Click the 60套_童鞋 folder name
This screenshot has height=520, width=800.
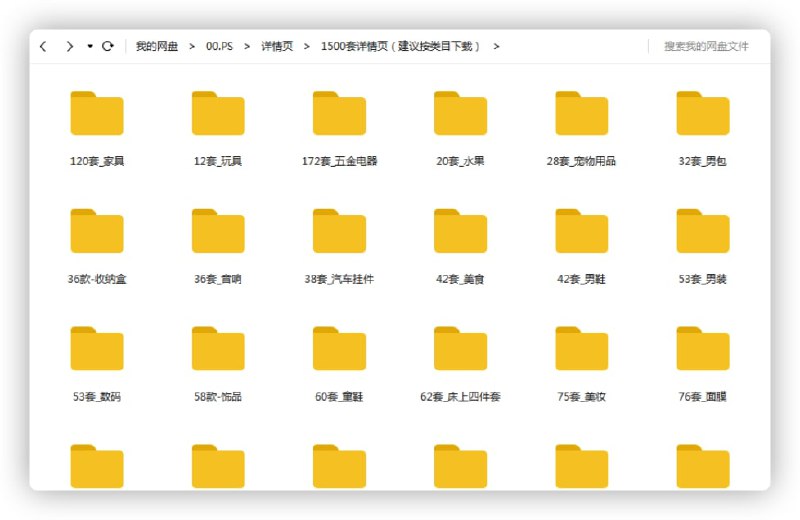[339, 397]
